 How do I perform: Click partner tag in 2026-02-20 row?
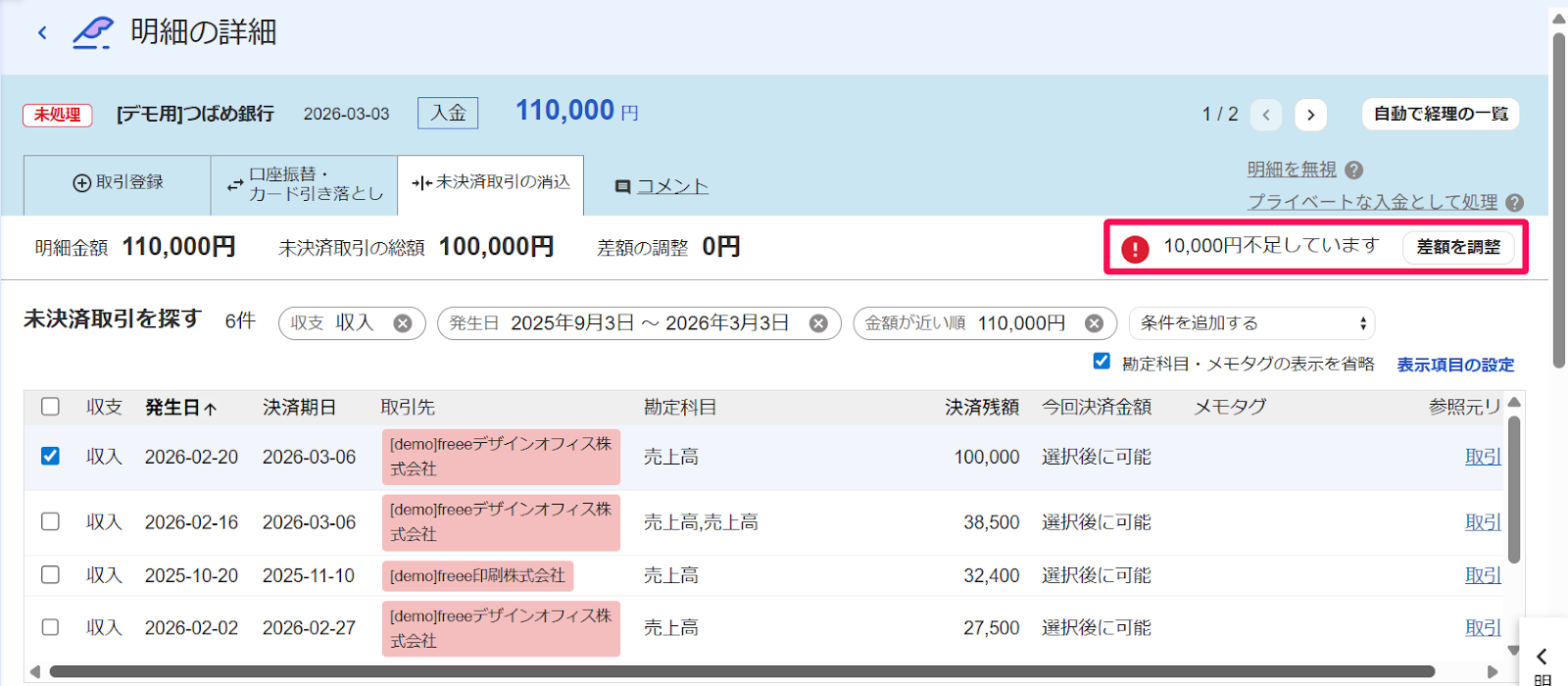(501, 457)
